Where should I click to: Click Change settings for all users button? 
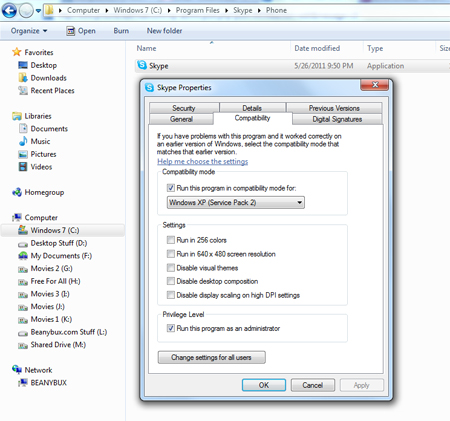211,357
